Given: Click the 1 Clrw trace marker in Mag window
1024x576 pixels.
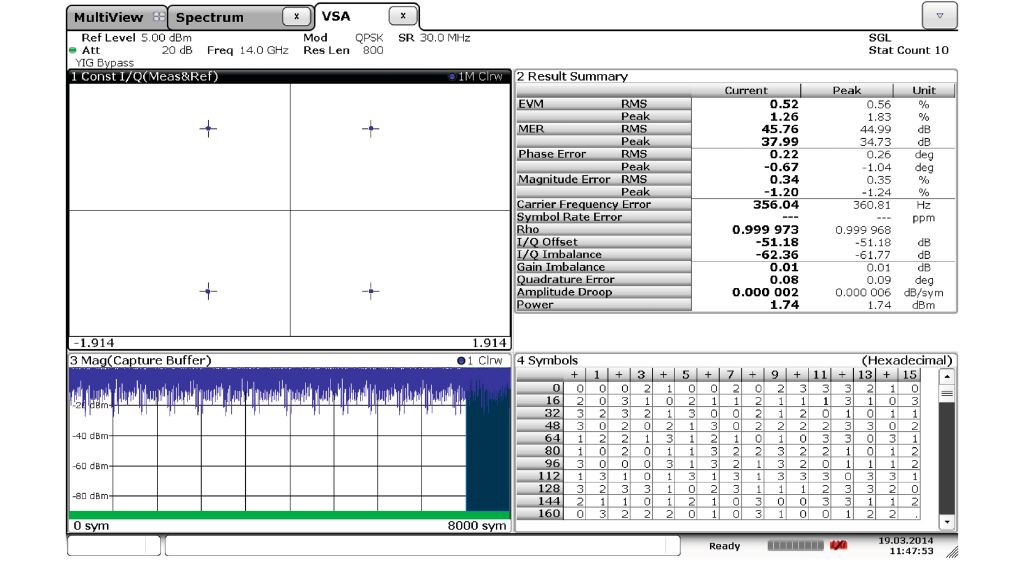Looking at the screenshot, I should 461,360.
